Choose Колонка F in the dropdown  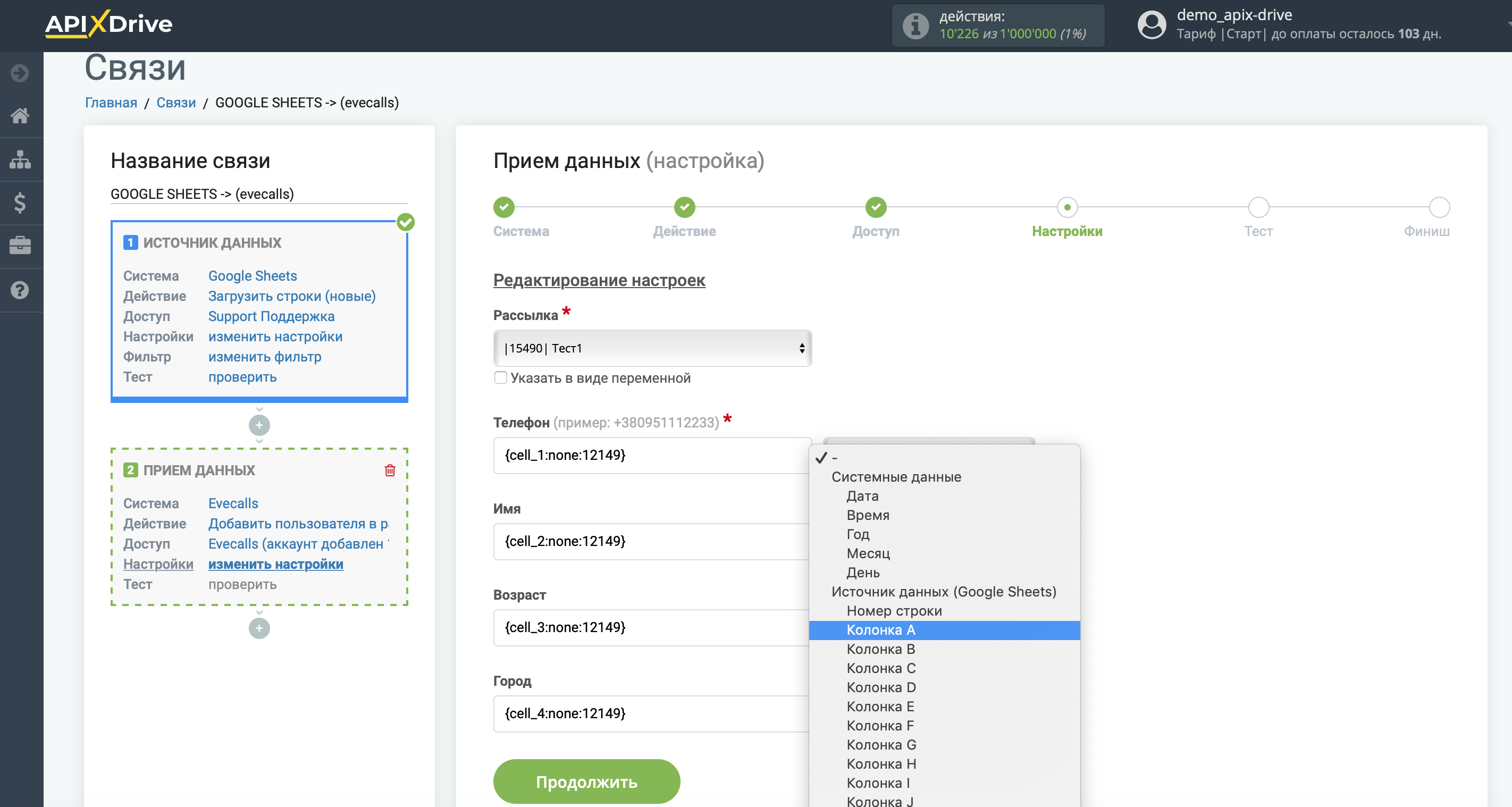click(944, 726)
